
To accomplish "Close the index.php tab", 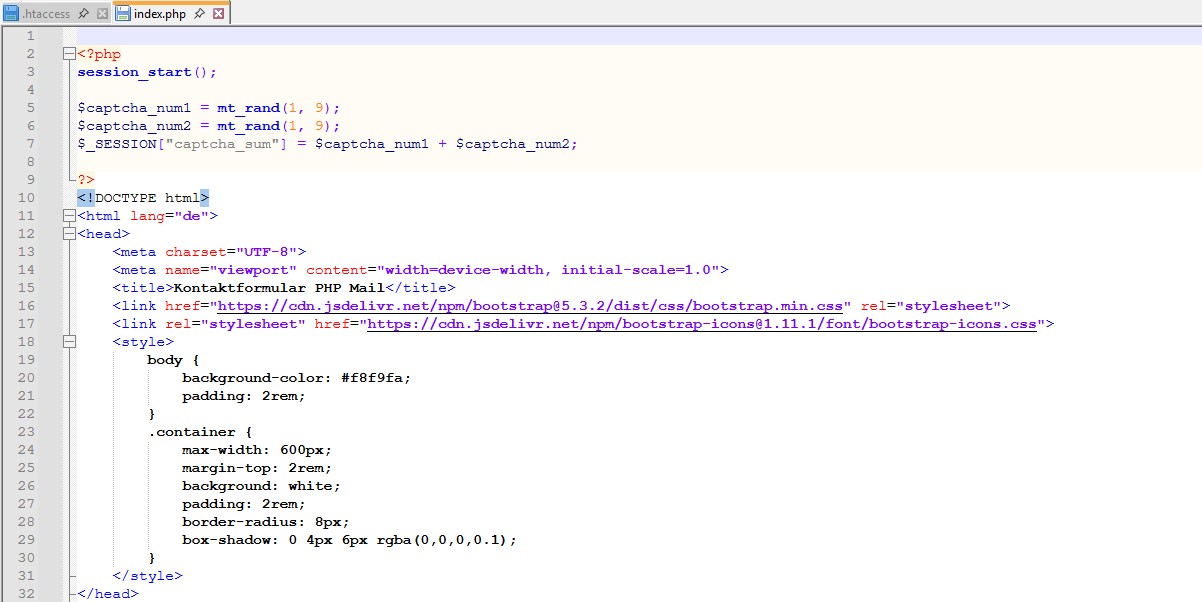I will click(218, 13).
